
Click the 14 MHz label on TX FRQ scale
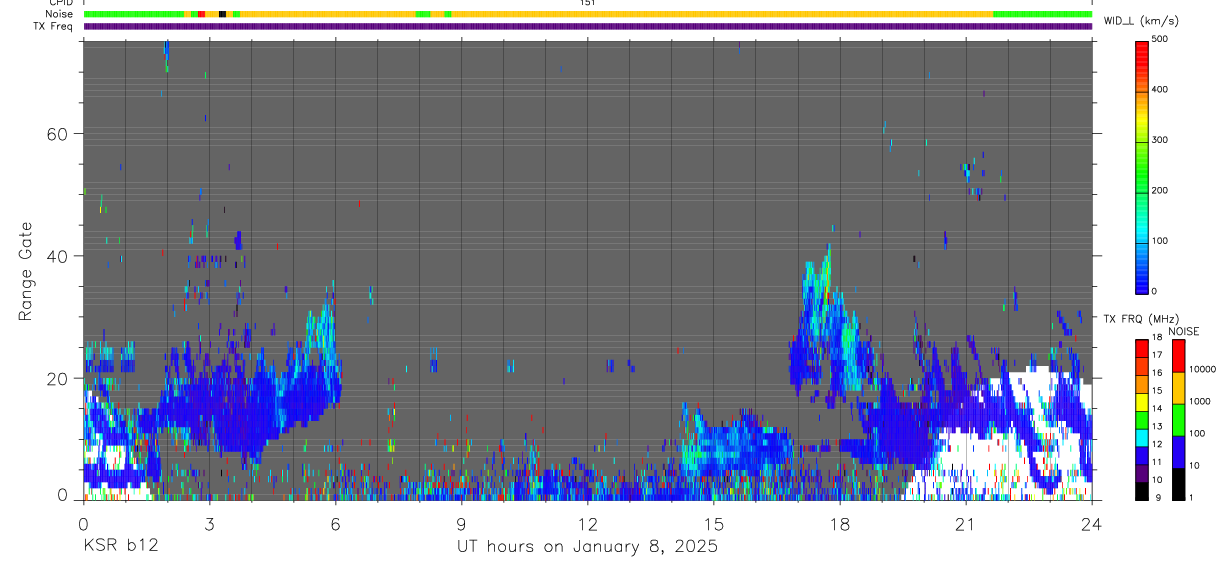click(1156, 408)
